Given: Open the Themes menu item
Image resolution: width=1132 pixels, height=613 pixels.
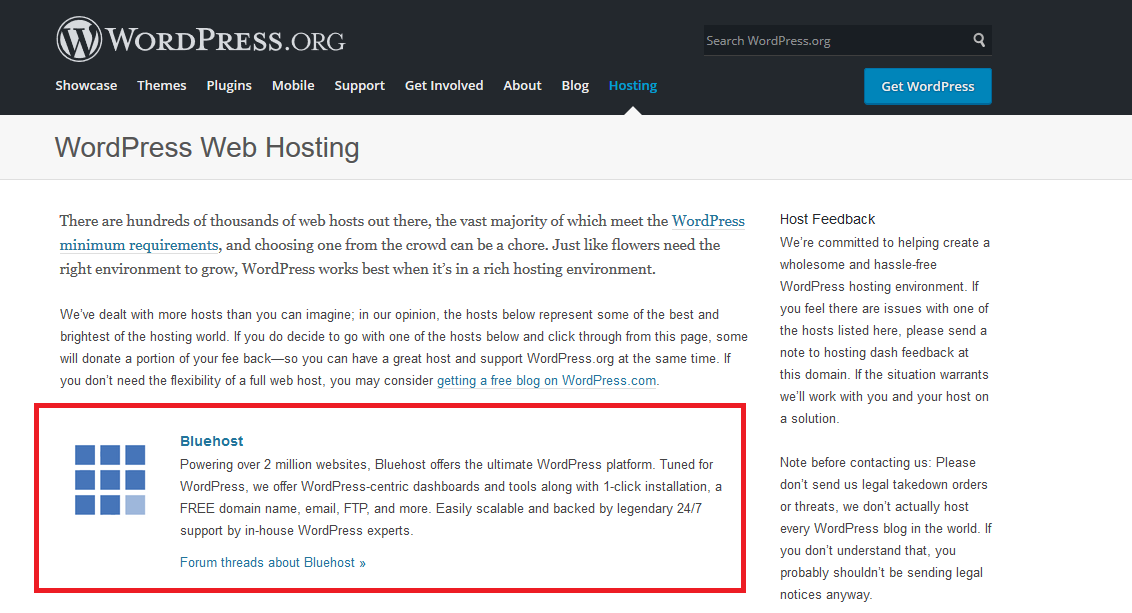Looking at the screenshot, I should (162, 85).
